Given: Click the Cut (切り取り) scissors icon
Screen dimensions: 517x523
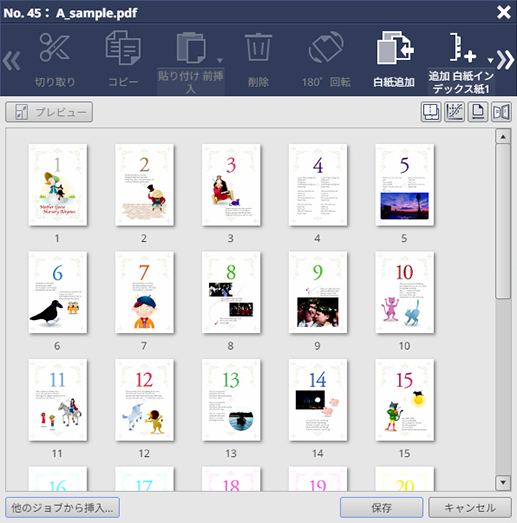Looking at the screenshot, I should click(54, 47).
